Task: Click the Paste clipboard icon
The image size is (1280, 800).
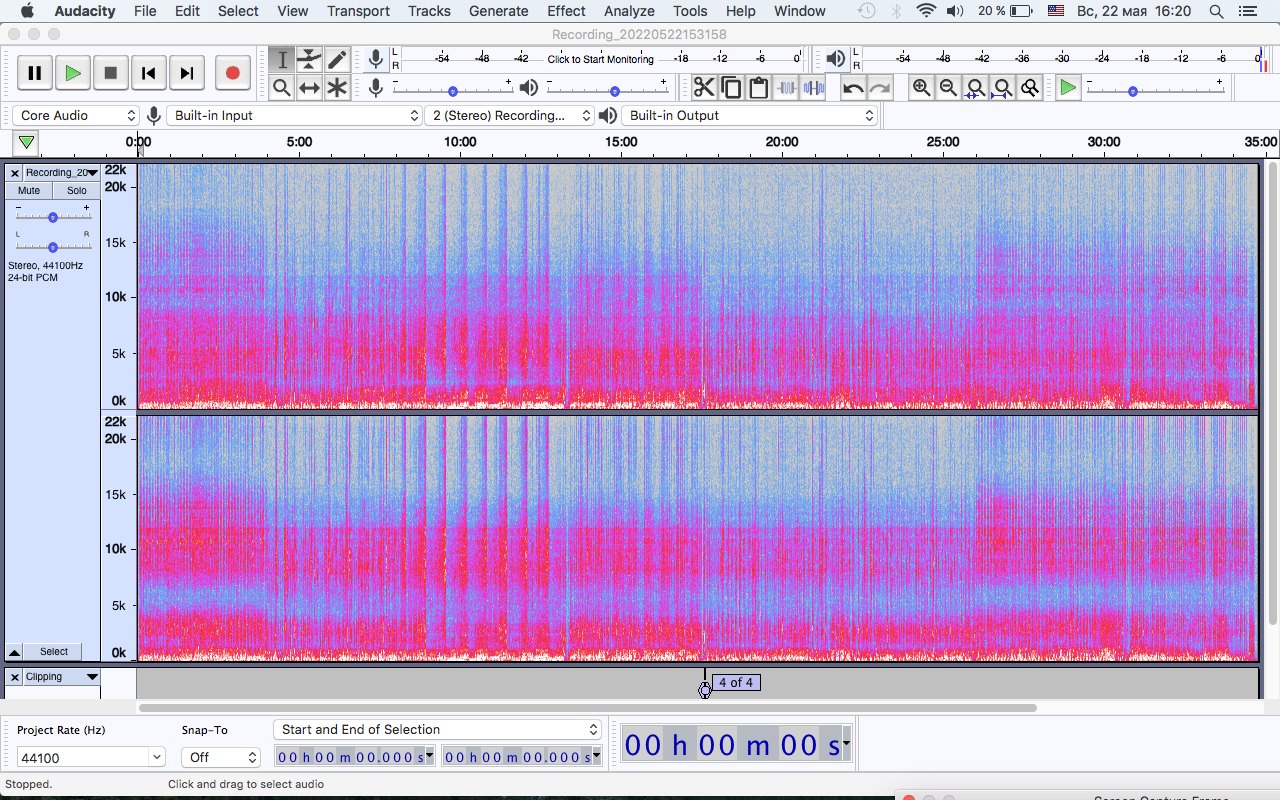Action: (758, 88)
